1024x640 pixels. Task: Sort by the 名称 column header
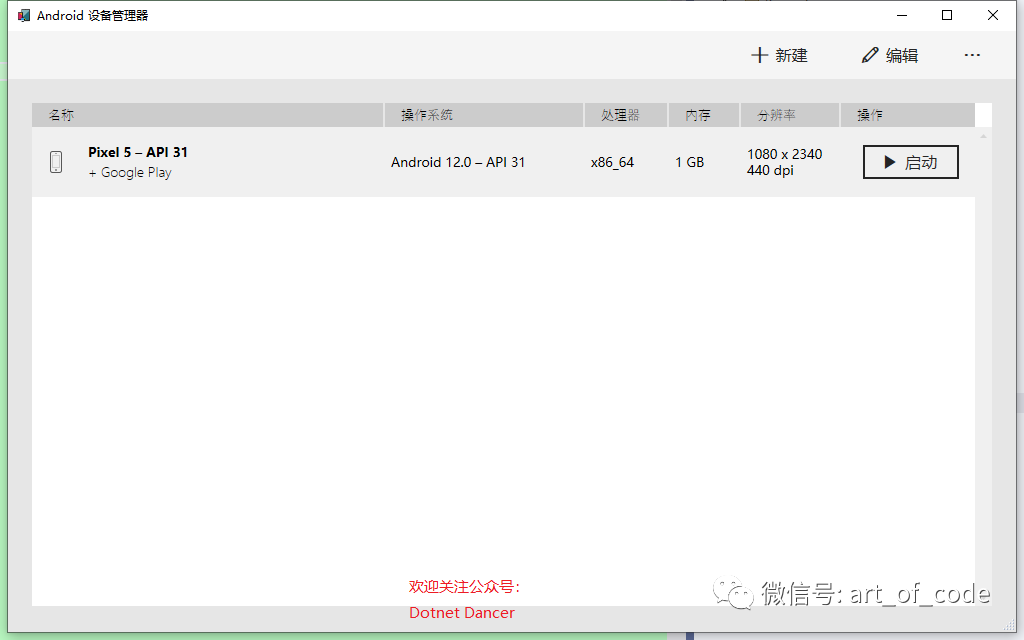pos(208,115)
